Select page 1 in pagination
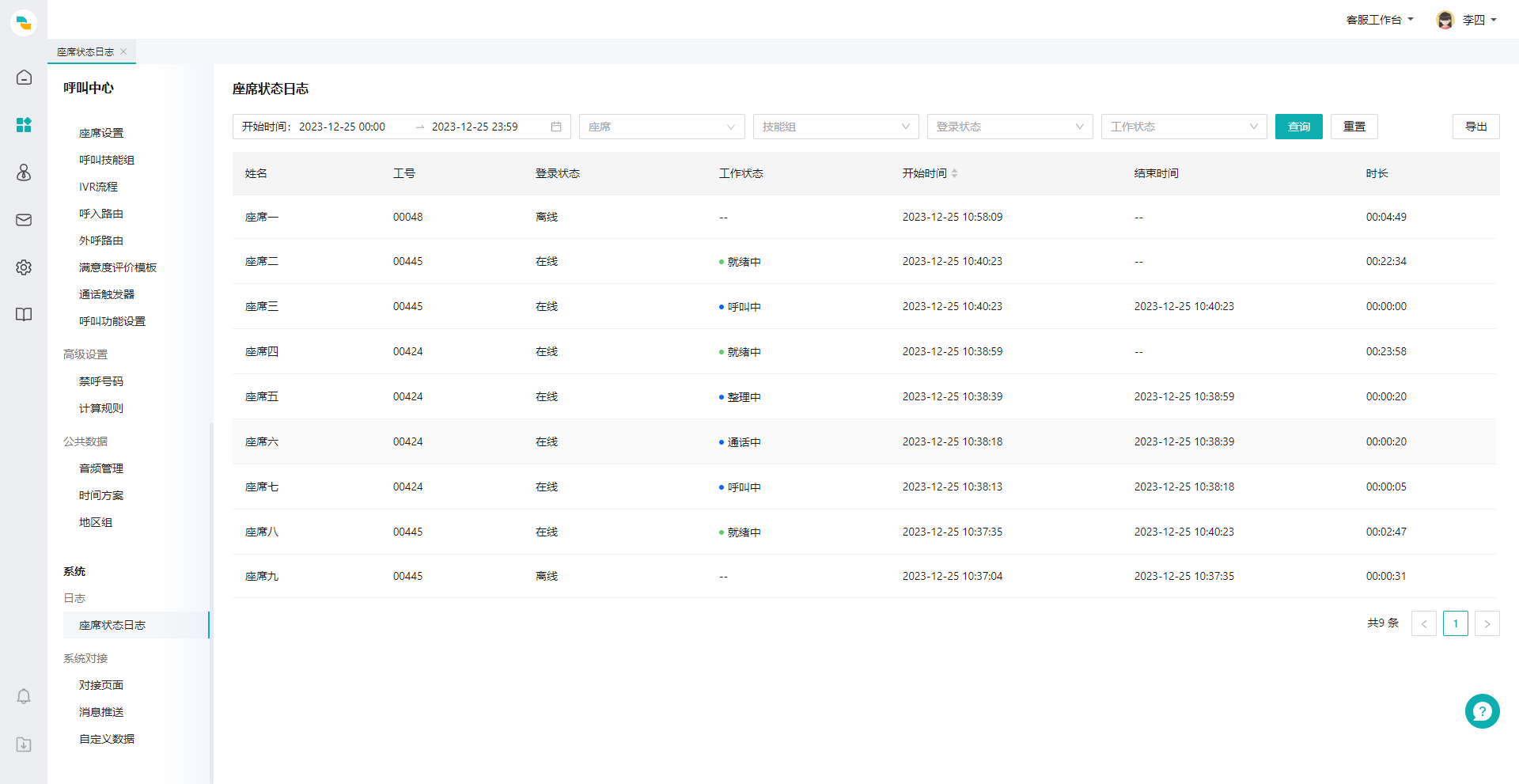This screenshot has width=1519, height=784. (x=1455, y=623)
